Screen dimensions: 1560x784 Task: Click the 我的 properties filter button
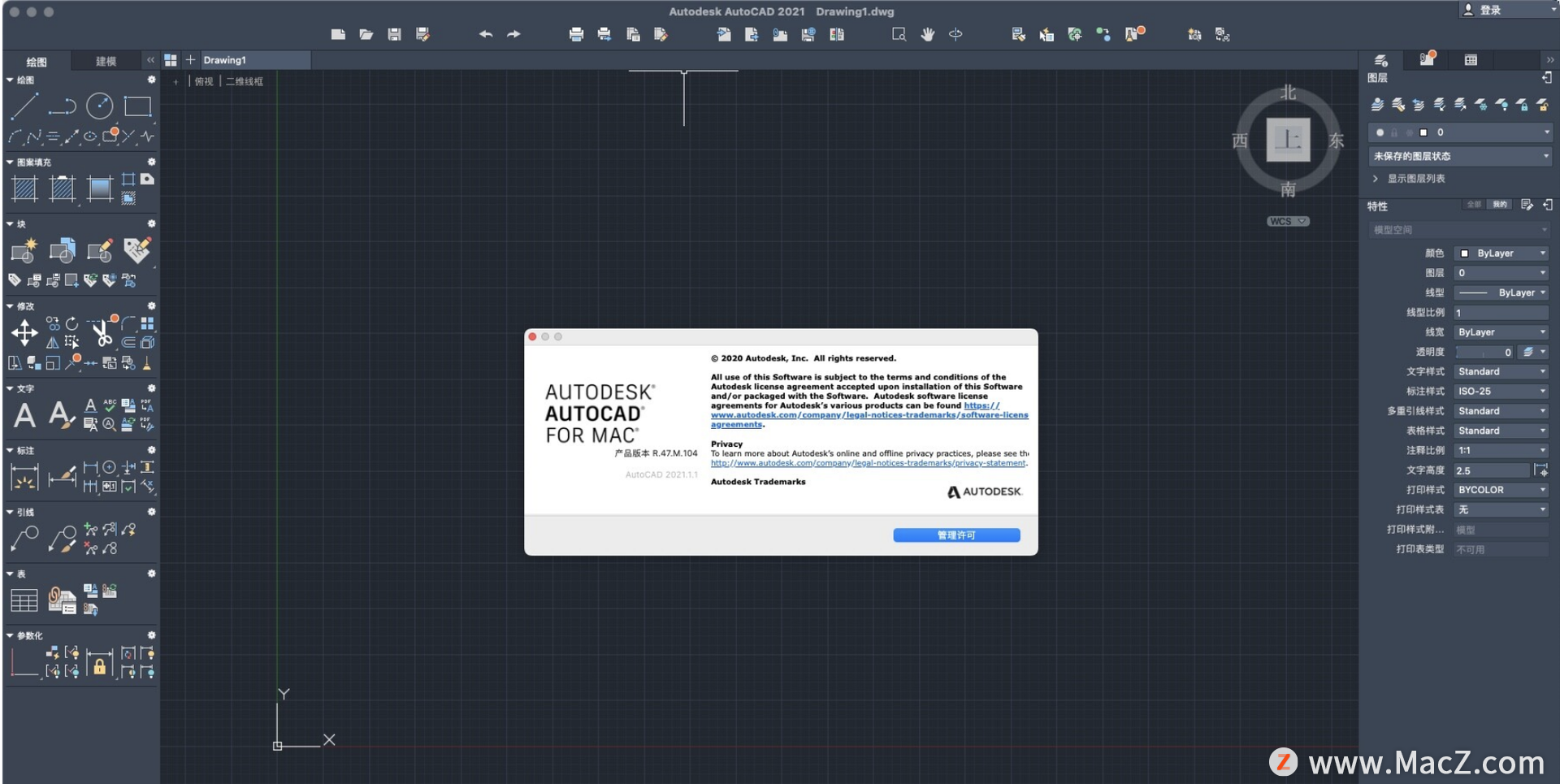[1500, 205]
